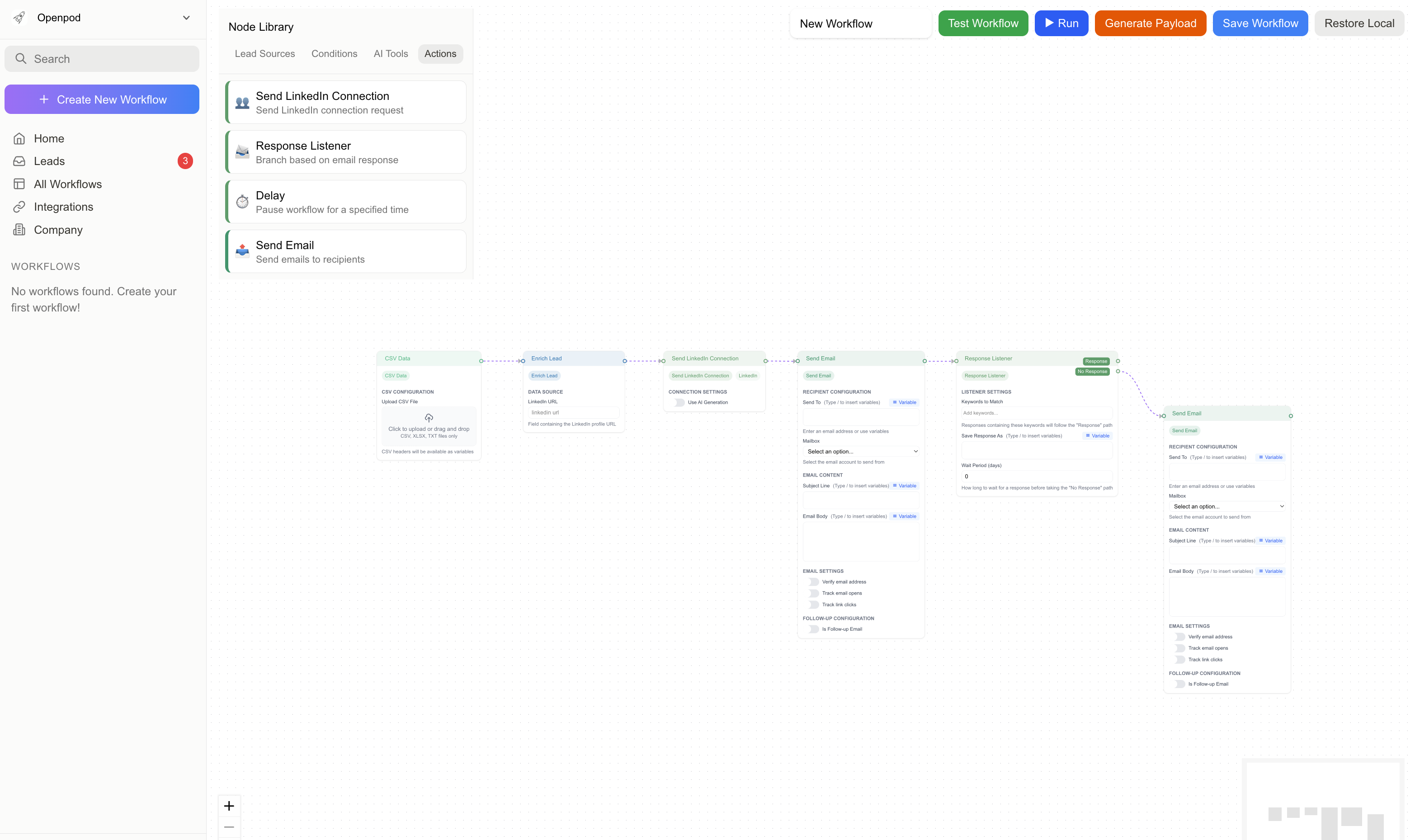
Task: Click the Send LinkedIn Connection people icon
Action: (x=242, y=103)
